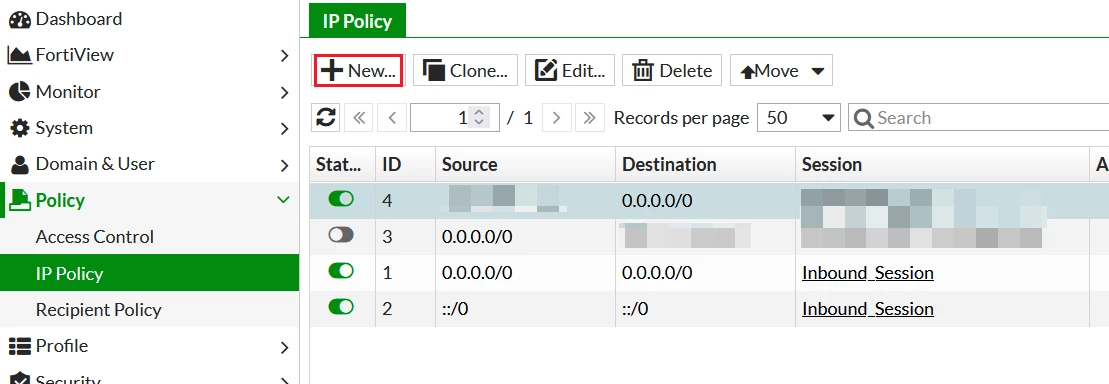Click the Monitor pie chart icon
This screenshot has width=1109, height=384.
pos(19,92)
